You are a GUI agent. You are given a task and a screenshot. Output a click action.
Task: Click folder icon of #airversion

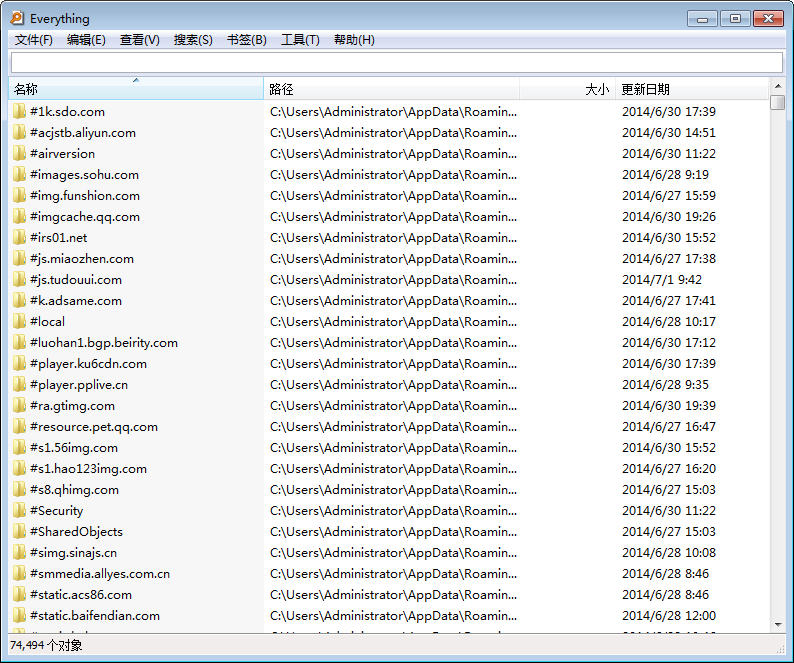coord(19,153)
